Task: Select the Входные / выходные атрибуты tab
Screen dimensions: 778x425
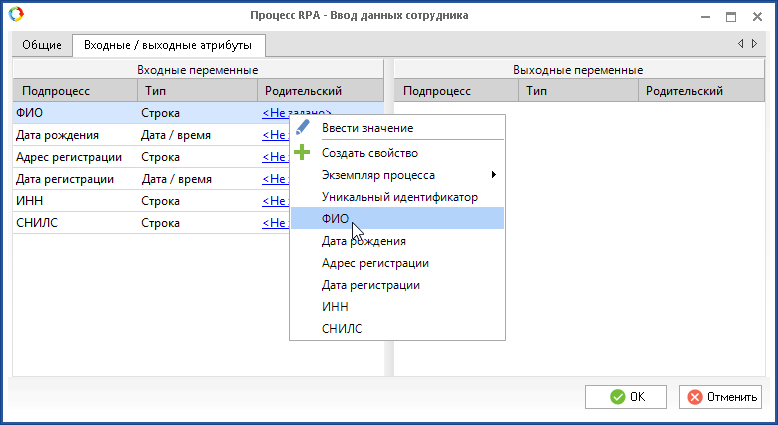Action: (168, 45)
